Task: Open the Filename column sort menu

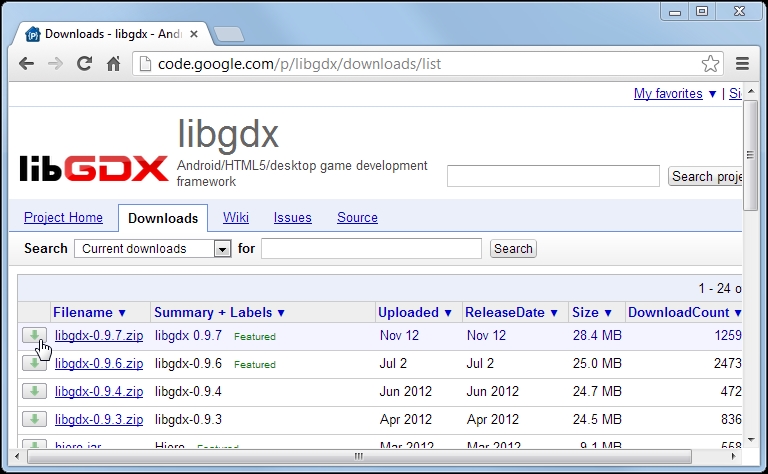Action: pyautogui.click(x=122, y=313)
